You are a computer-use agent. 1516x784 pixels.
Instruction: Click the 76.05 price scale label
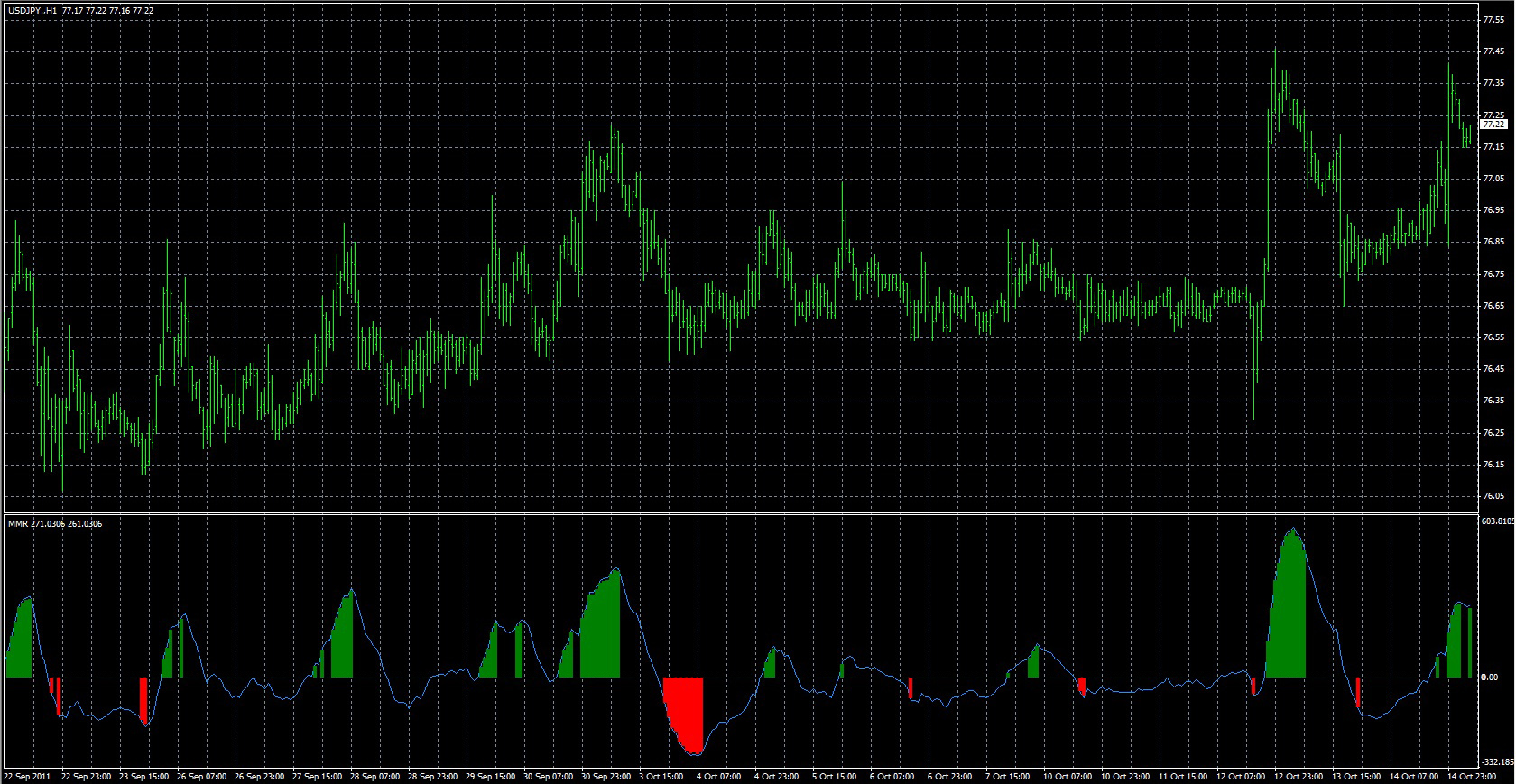tap(1493, 496)
